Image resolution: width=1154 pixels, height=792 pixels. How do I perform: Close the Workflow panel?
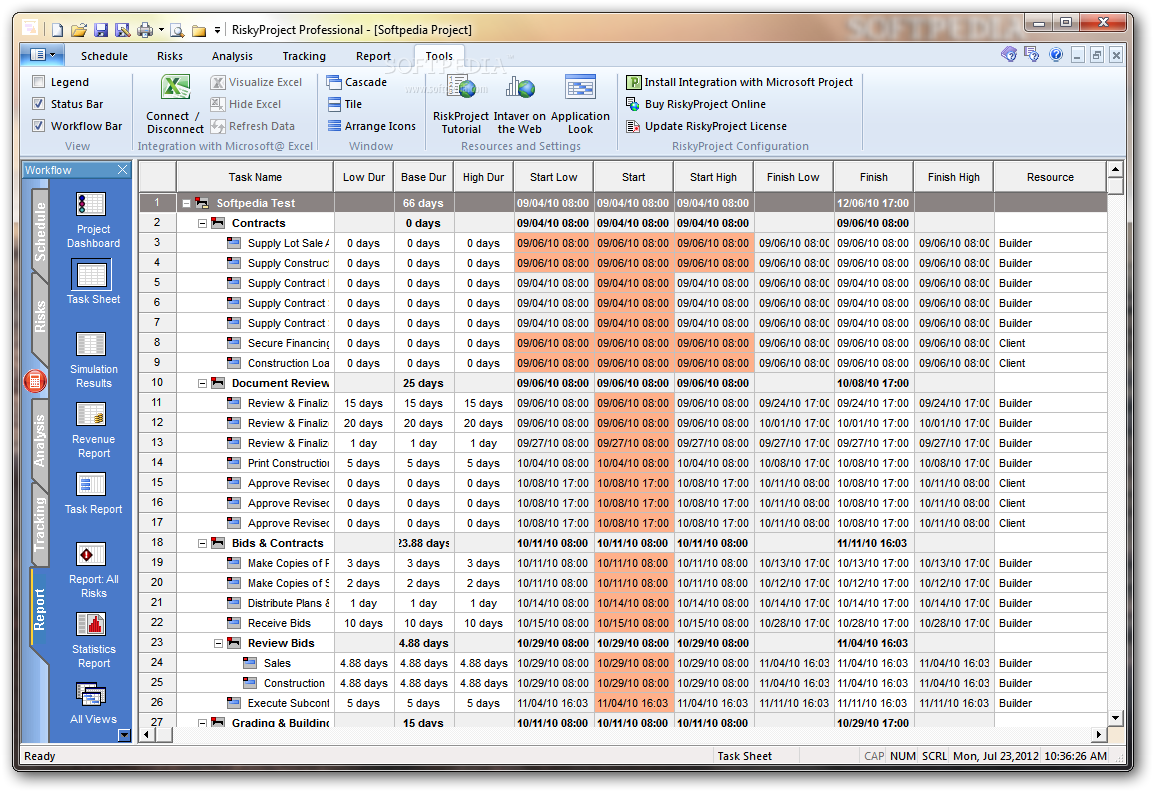pos(122,170)
